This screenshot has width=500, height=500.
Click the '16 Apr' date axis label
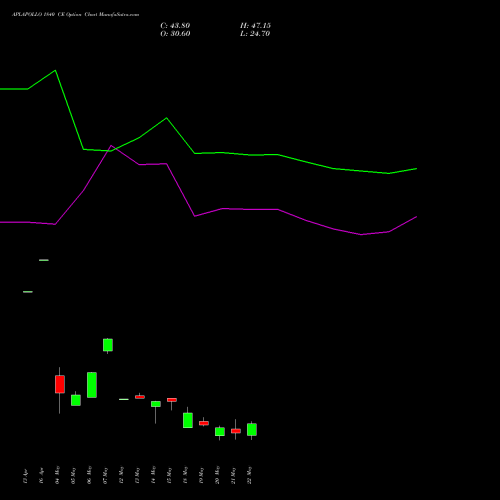[41, 476]
